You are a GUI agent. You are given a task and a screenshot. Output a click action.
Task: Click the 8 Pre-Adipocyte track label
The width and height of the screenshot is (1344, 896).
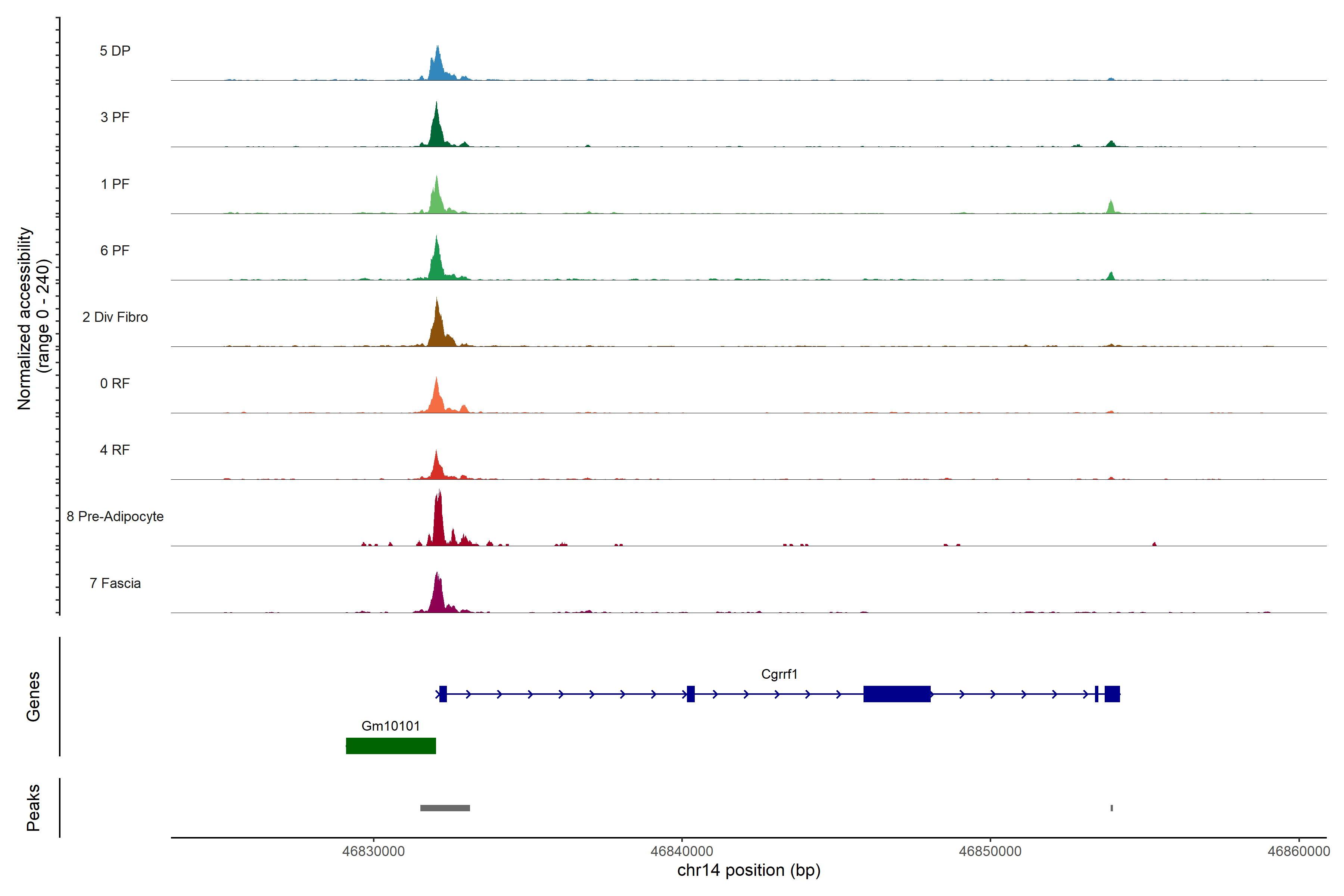(x=115, y=517)
